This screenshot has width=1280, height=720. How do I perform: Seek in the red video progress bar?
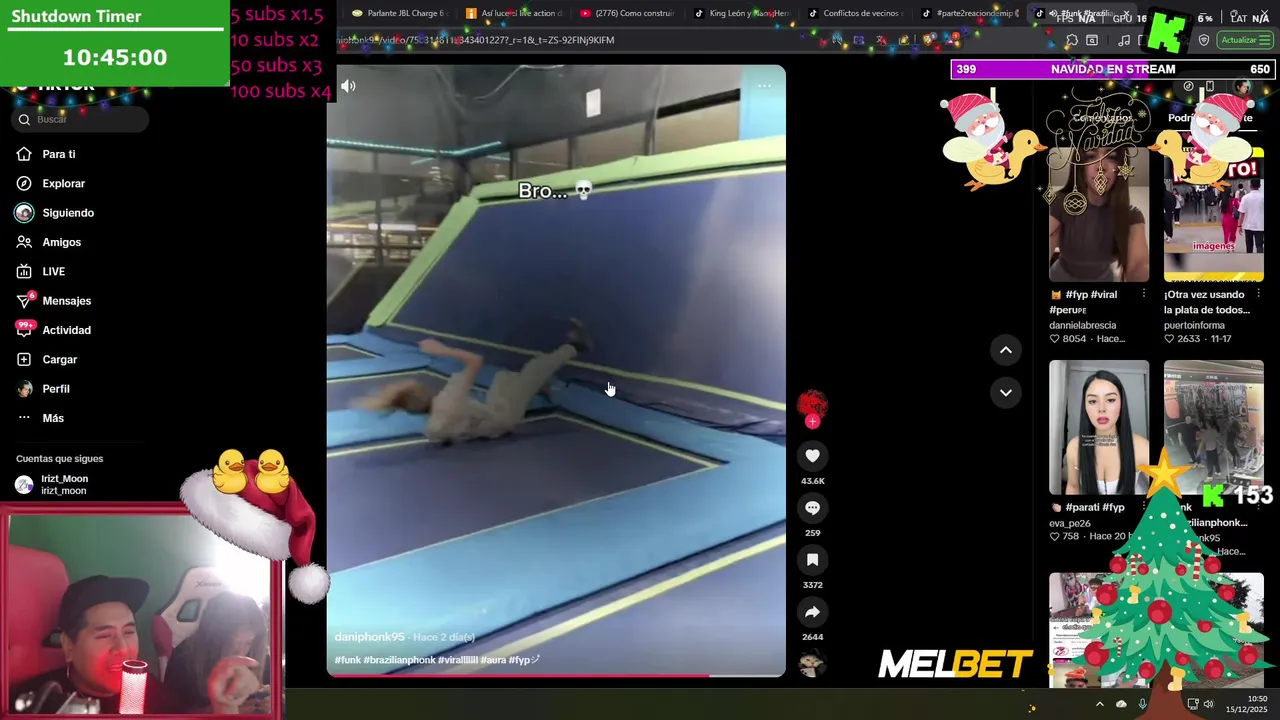pos(556,675)
